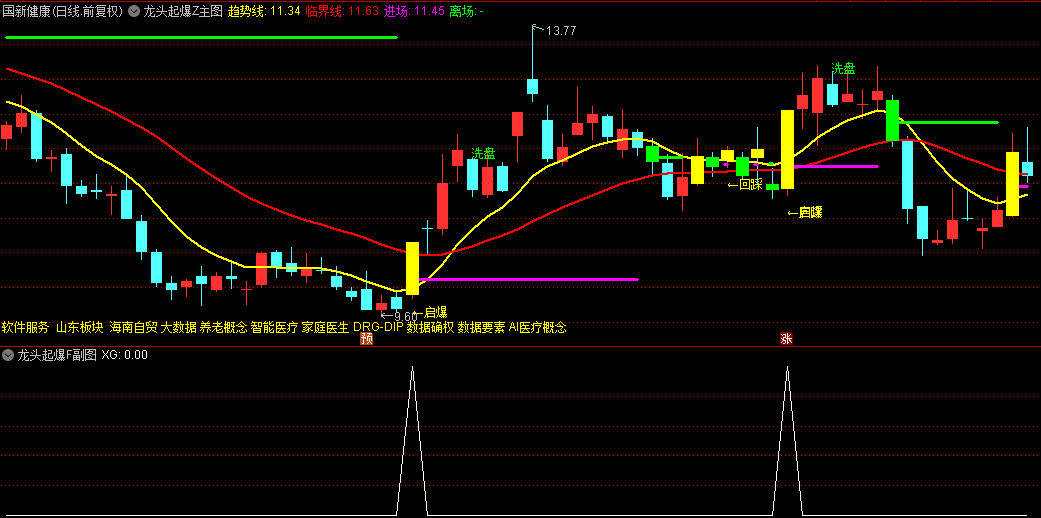Click the XG: 0.00 sub-chart value

125,355
